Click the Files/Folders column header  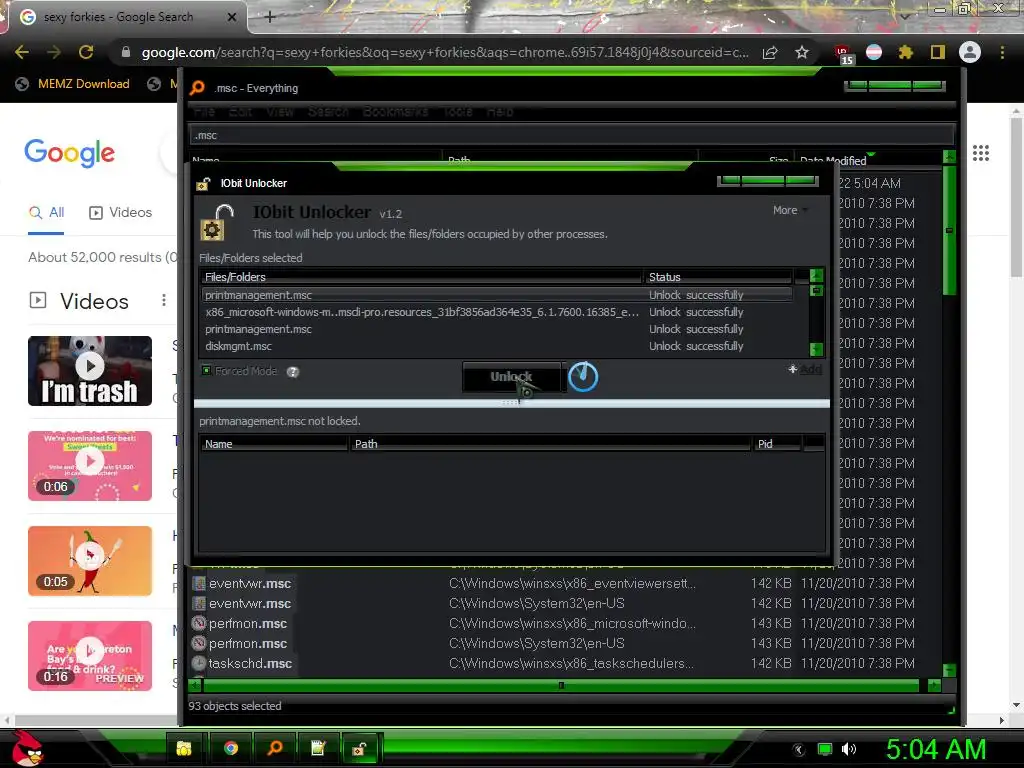pos(421,277)
